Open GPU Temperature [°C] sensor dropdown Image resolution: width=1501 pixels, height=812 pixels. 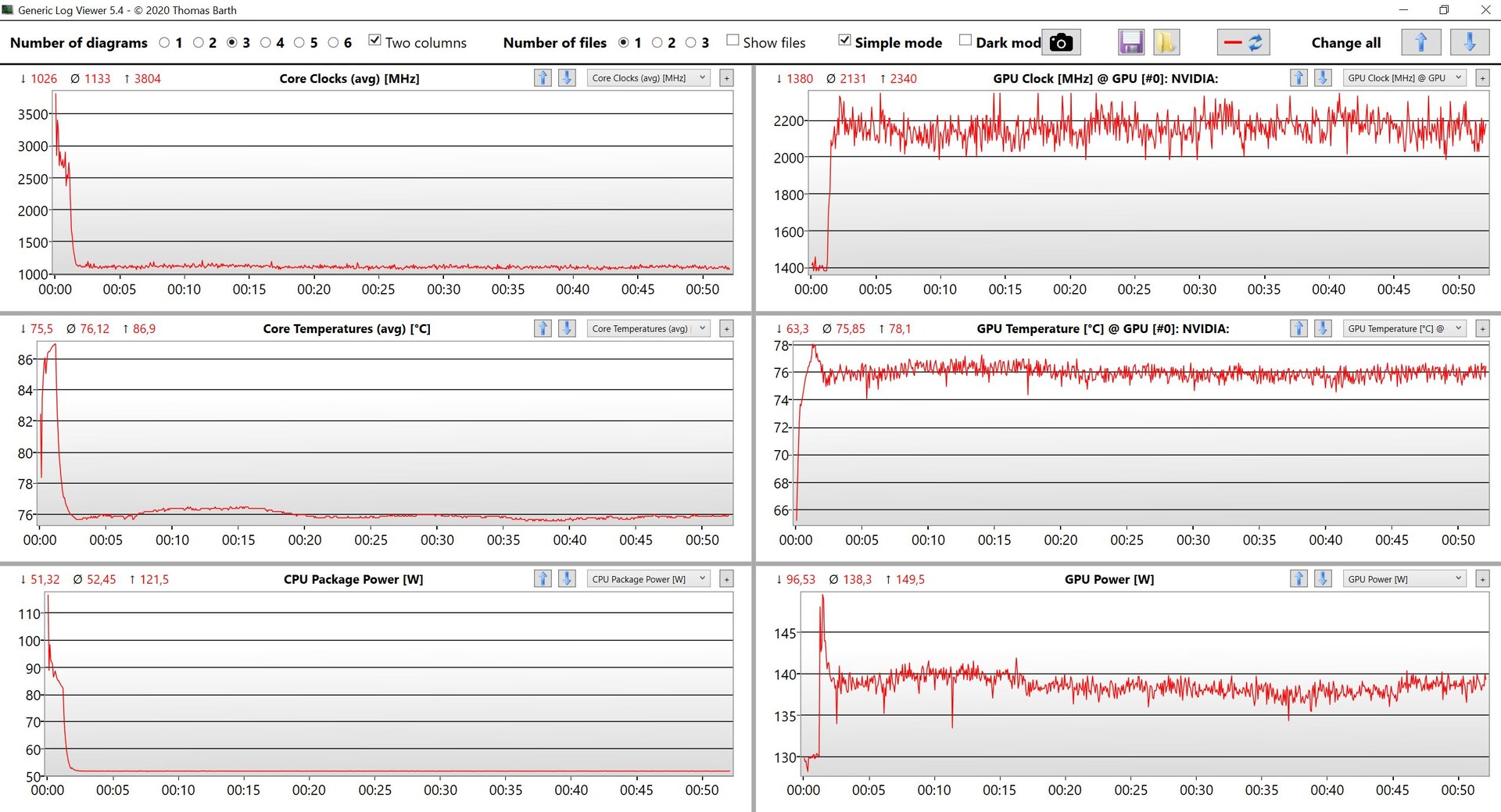[x=1404, y=329]
